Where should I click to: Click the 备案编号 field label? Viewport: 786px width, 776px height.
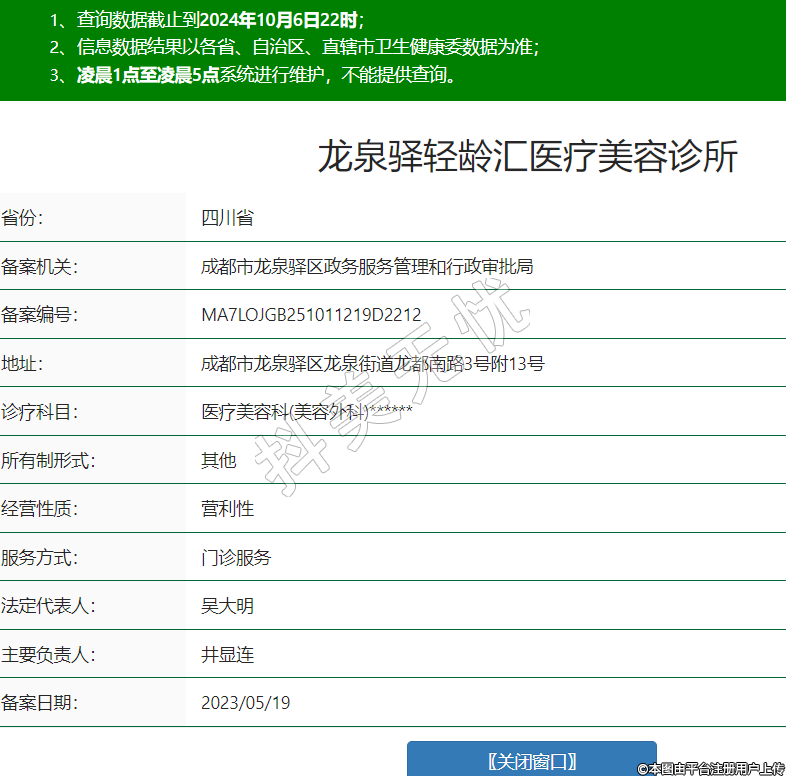point(39,315)
